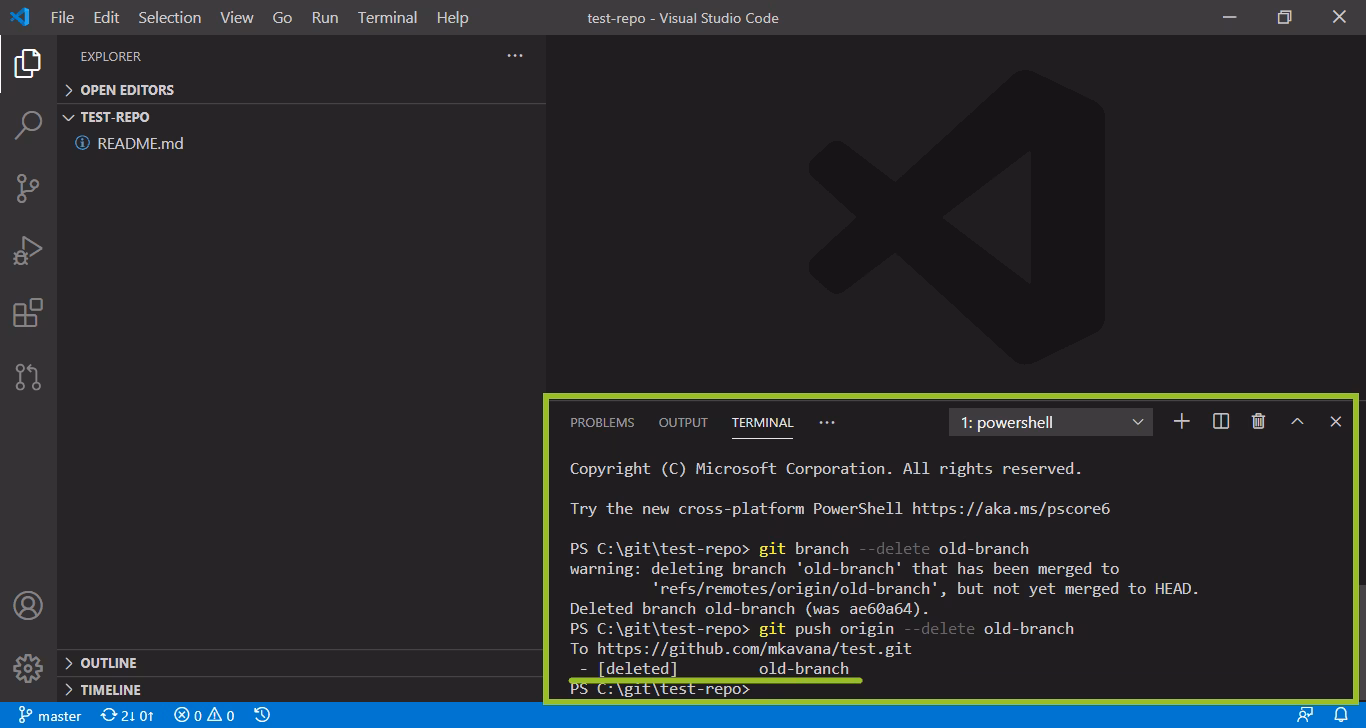The width and height of the screenshot is (1366, 728).
Task: Open the Run menu
Action: pos(325,18)
